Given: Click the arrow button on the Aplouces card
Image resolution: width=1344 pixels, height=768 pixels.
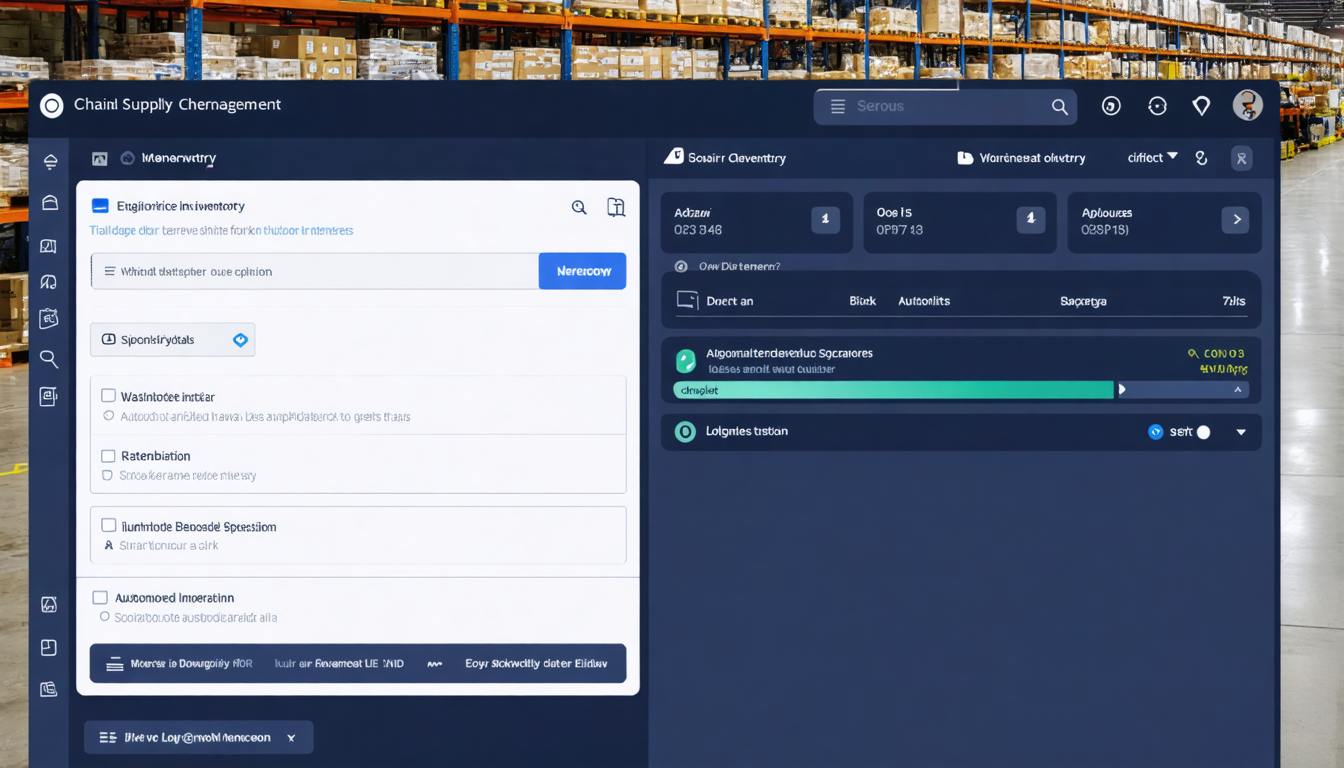Looking at the screenshot, I should click(1235, 219).
